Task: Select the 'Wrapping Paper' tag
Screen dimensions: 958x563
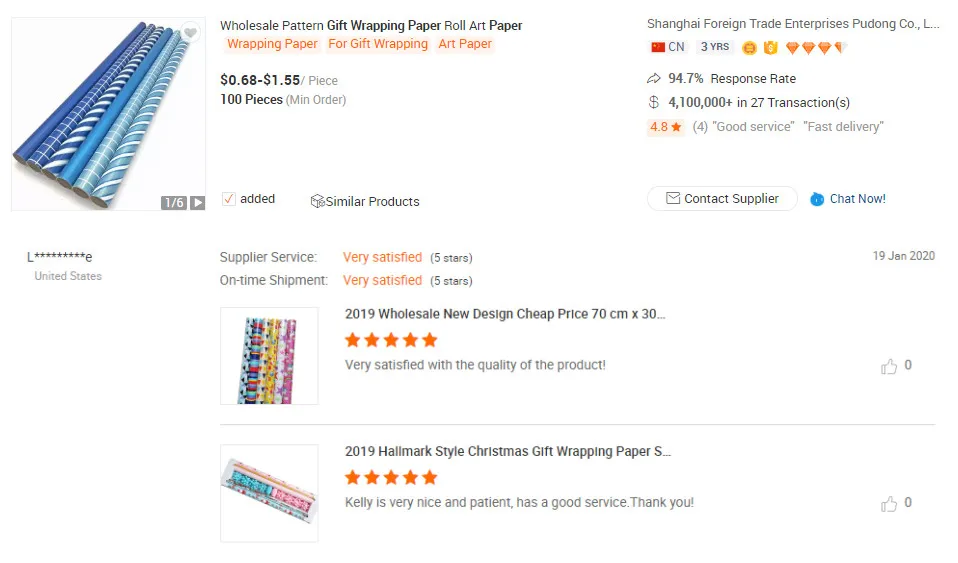Action: (272, 44)
